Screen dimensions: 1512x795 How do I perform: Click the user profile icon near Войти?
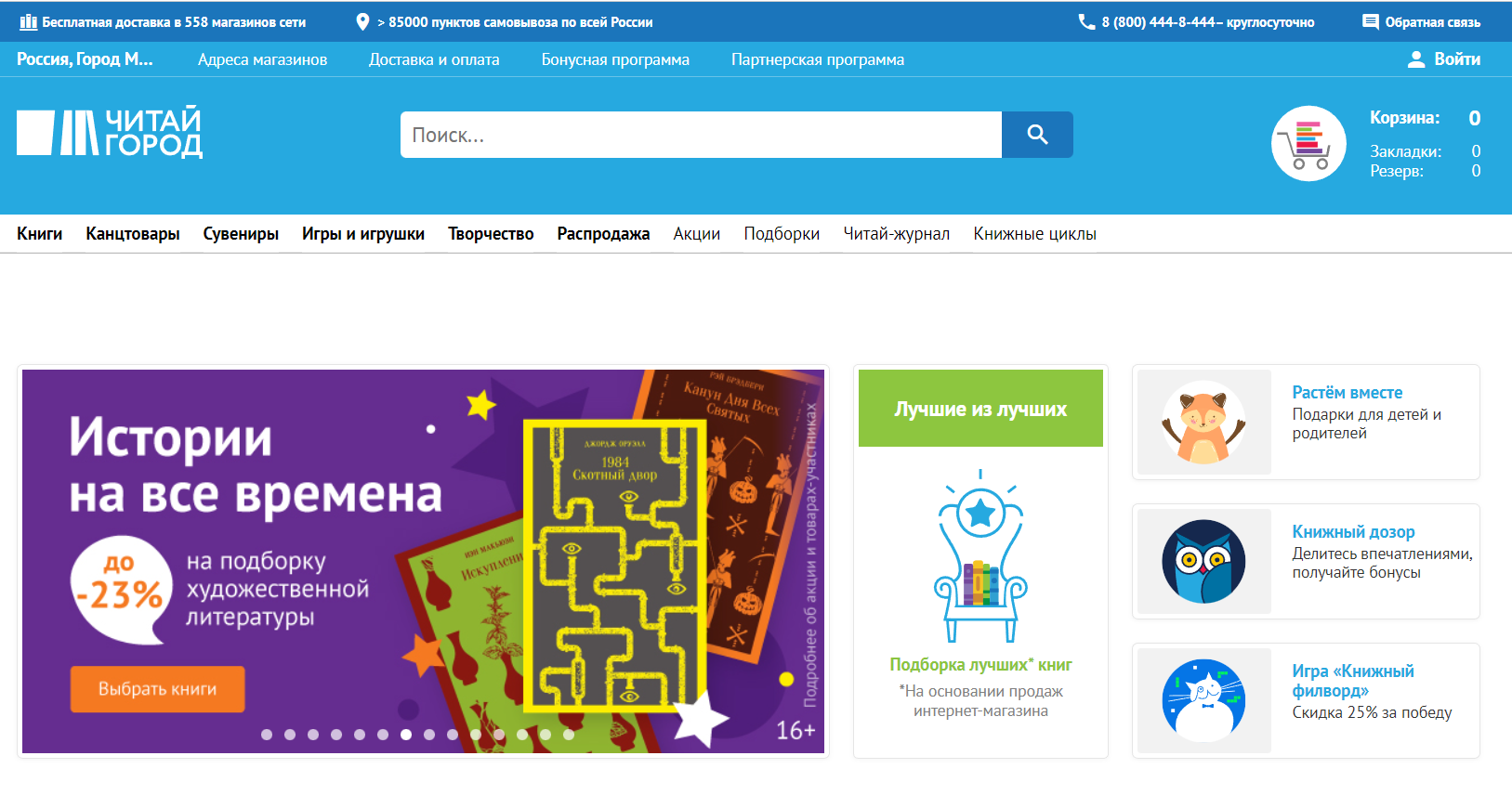1416,59
